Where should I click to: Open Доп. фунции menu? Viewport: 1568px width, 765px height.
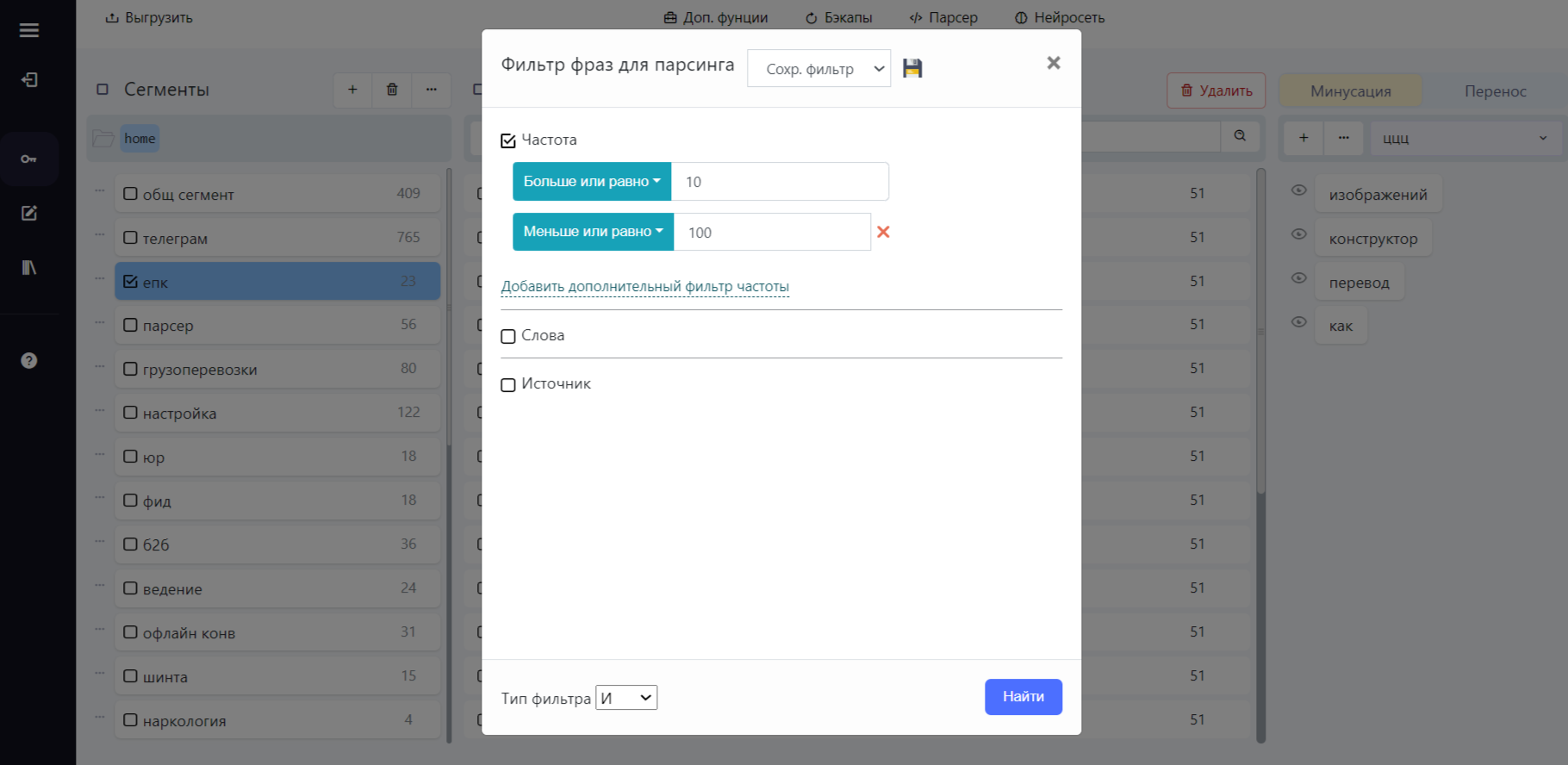coord(716,17)
